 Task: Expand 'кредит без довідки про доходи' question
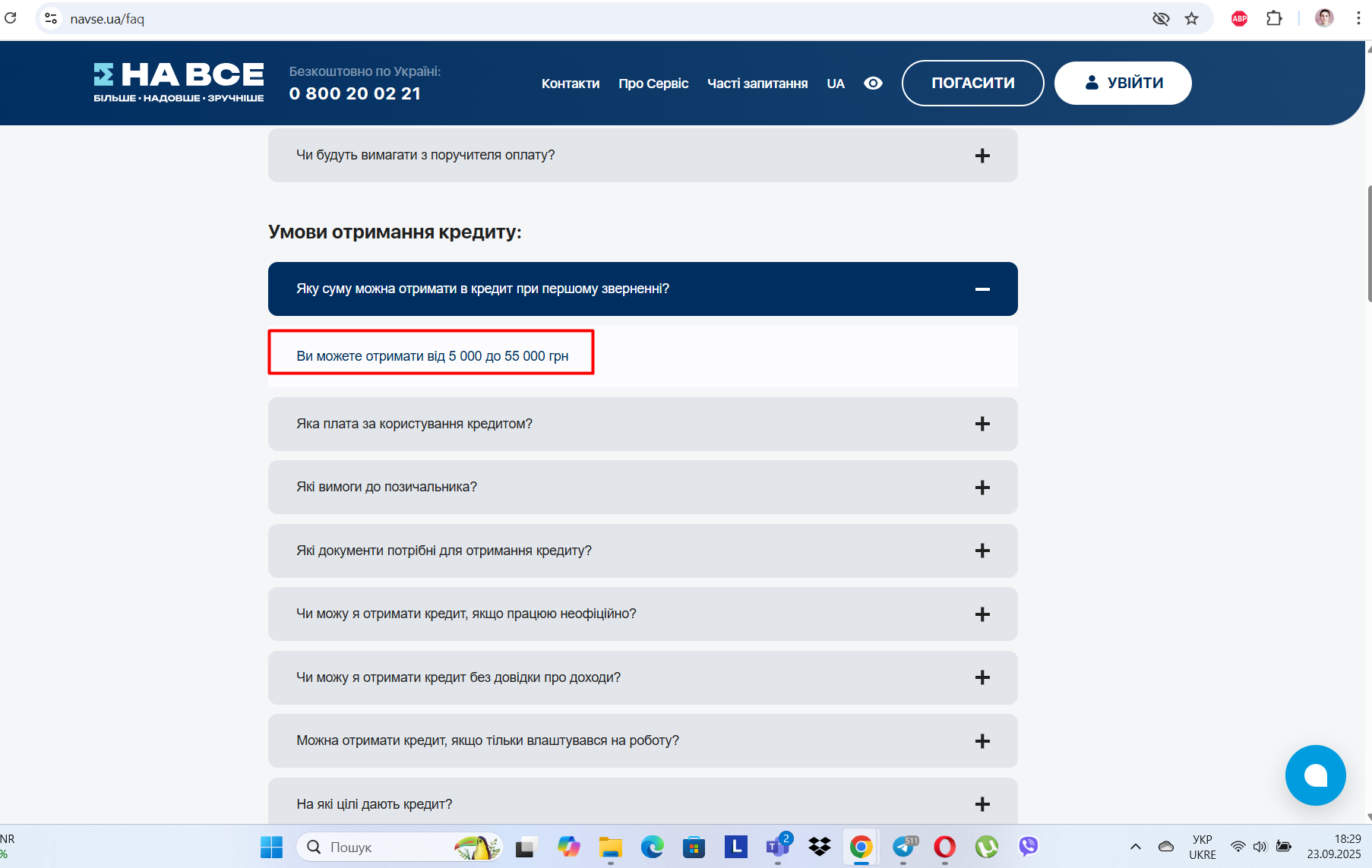pyautogui.click(x=643, y=677)
